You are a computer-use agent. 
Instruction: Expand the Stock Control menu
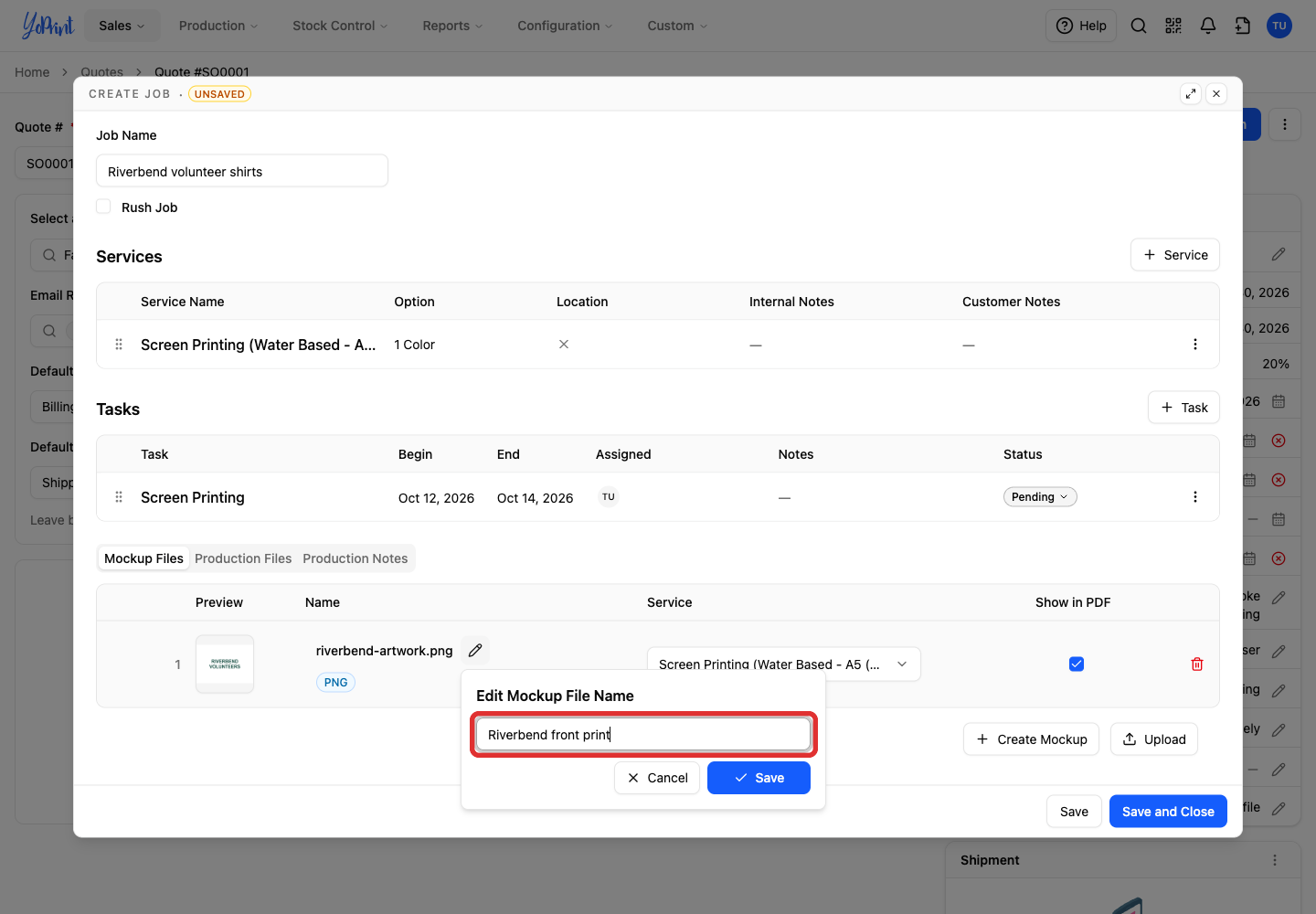(340, 26)
